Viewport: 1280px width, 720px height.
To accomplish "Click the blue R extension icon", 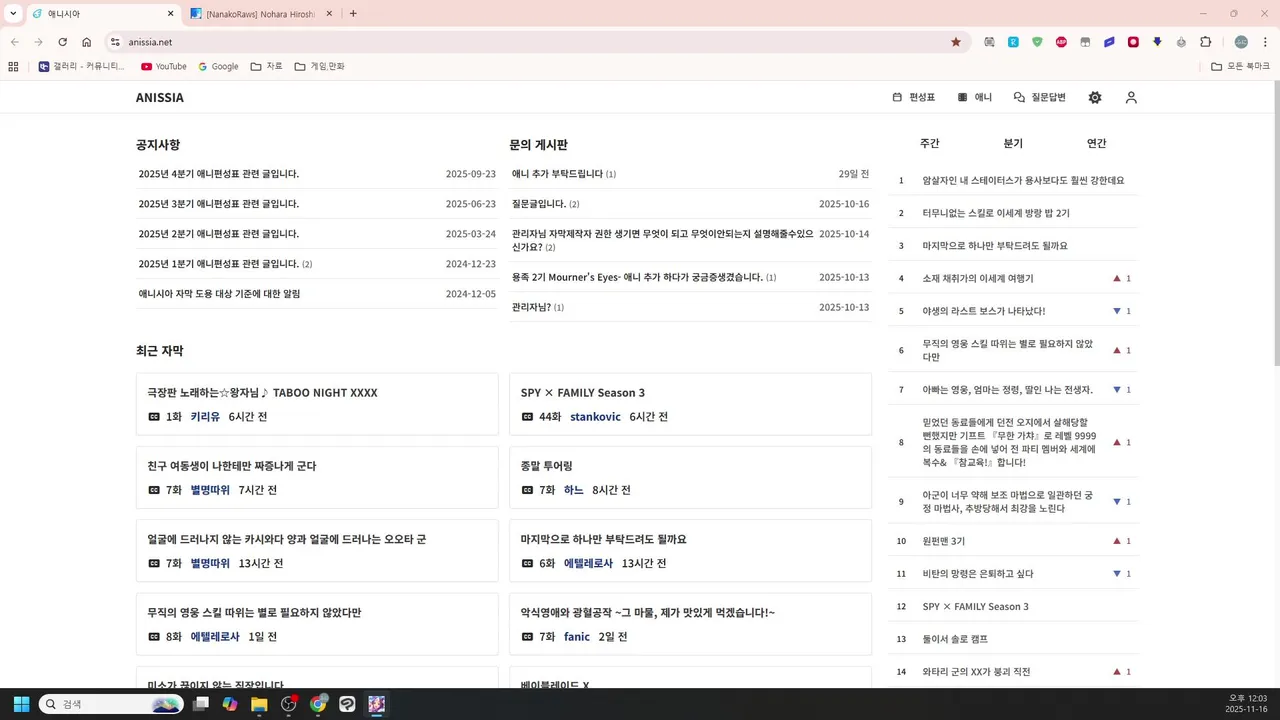I will tap(1013, 42).
